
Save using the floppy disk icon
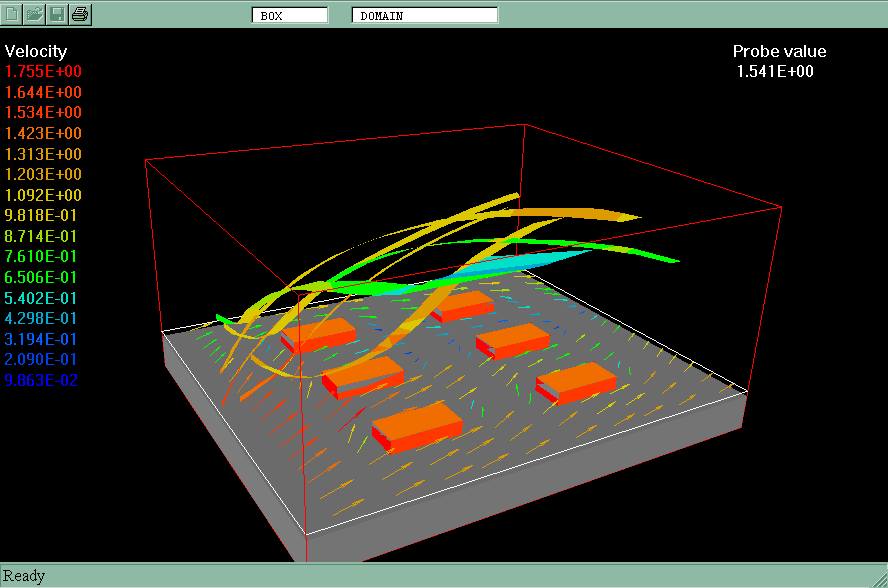pyautogui.click(x=58, y=14)
